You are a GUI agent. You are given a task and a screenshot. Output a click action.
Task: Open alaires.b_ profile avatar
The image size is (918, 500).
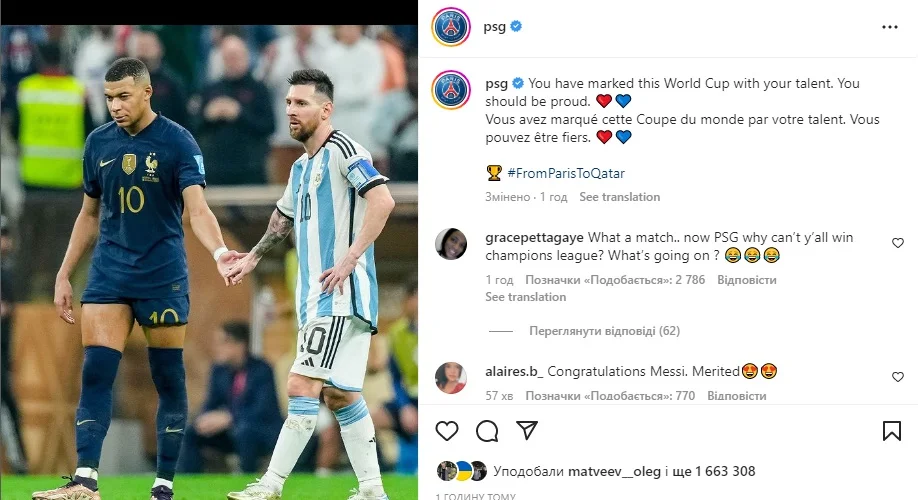click(x=451, y=378)
